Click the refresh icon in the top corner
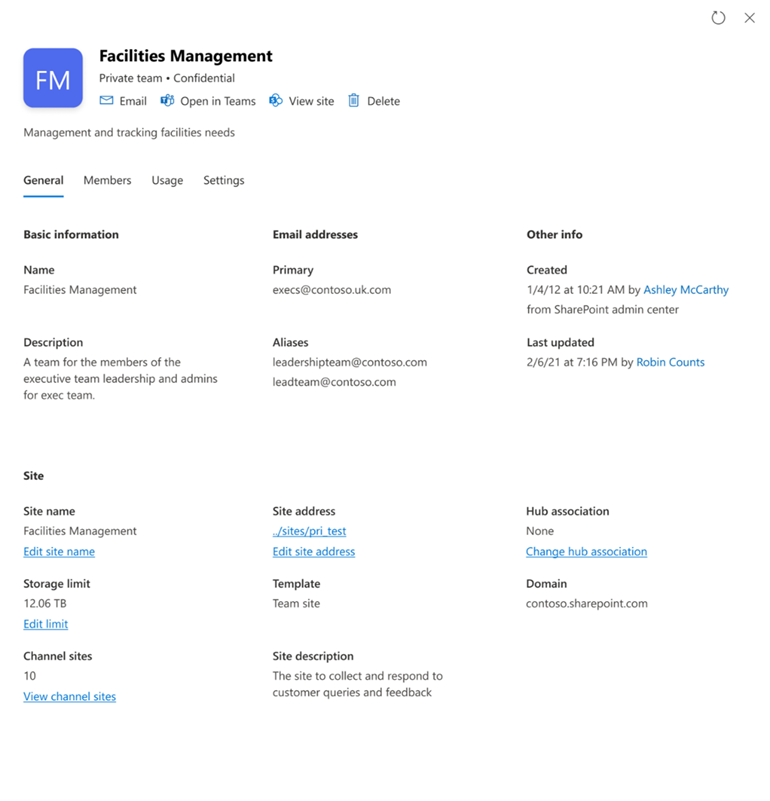 coord(718,18)
